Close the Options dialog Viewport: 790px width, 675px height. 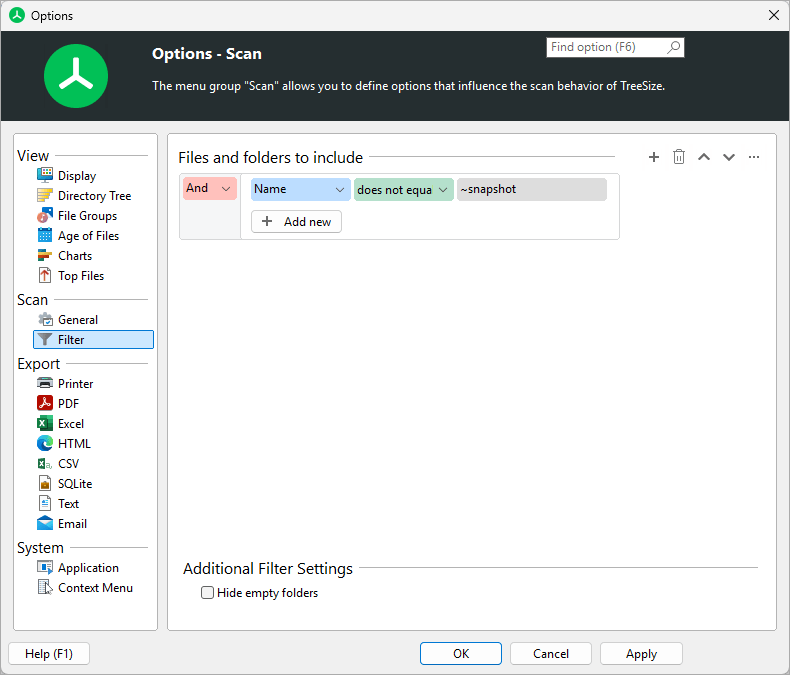(x=774, y=15)
